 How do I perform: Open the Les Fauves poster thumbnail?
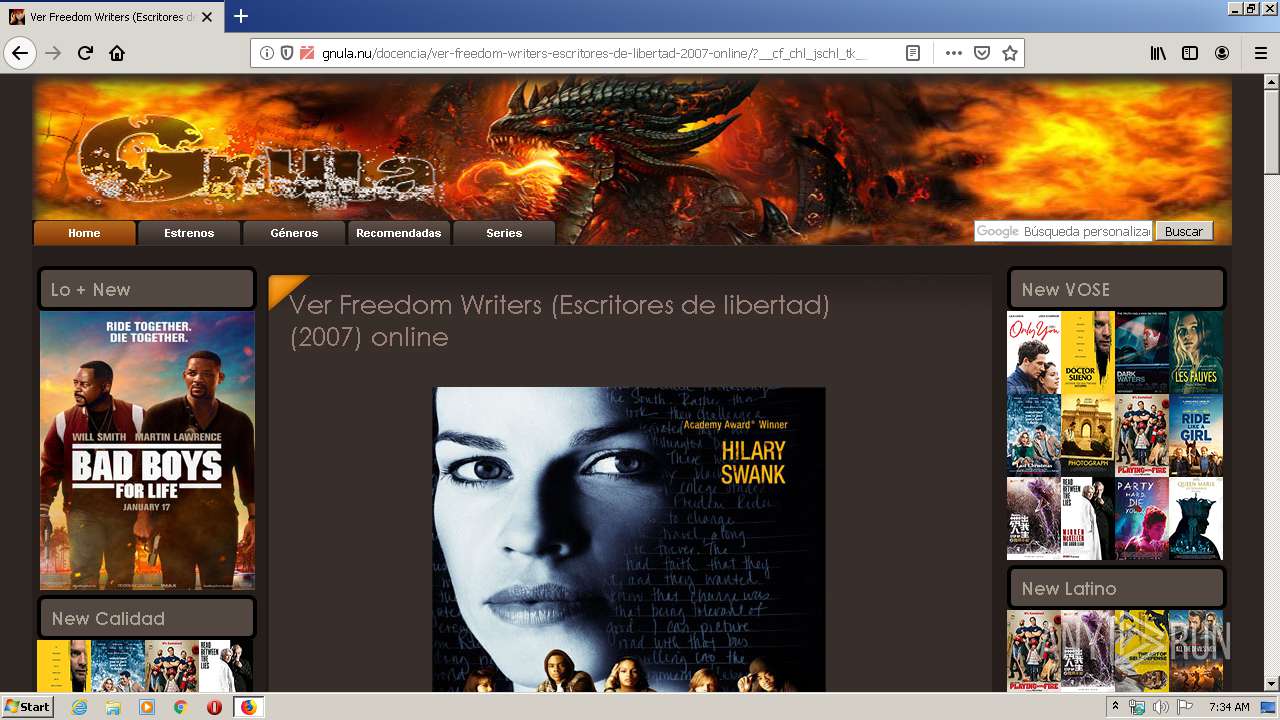1196,353
